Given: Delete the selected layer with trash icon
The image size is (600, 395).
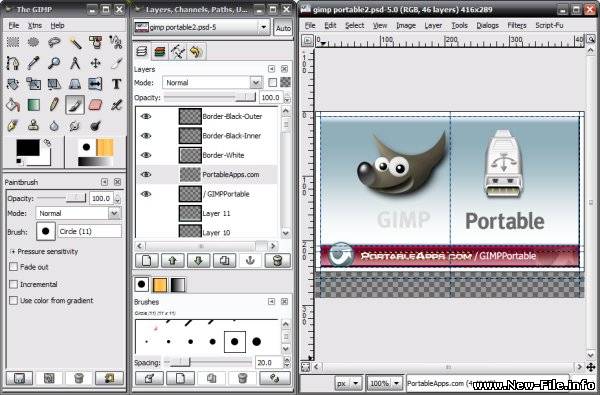Looking at the screenshot, I should click(x=277, y=261).
